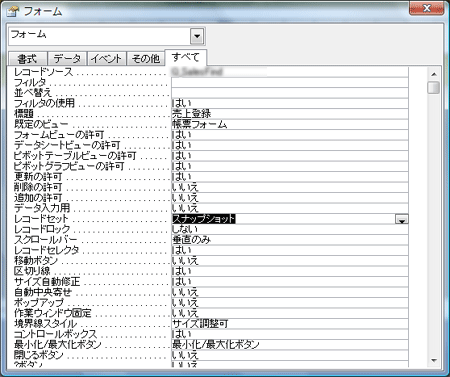450x377 pixels.
Task: Select the レコードロック property label
Action: click(42, 229)
